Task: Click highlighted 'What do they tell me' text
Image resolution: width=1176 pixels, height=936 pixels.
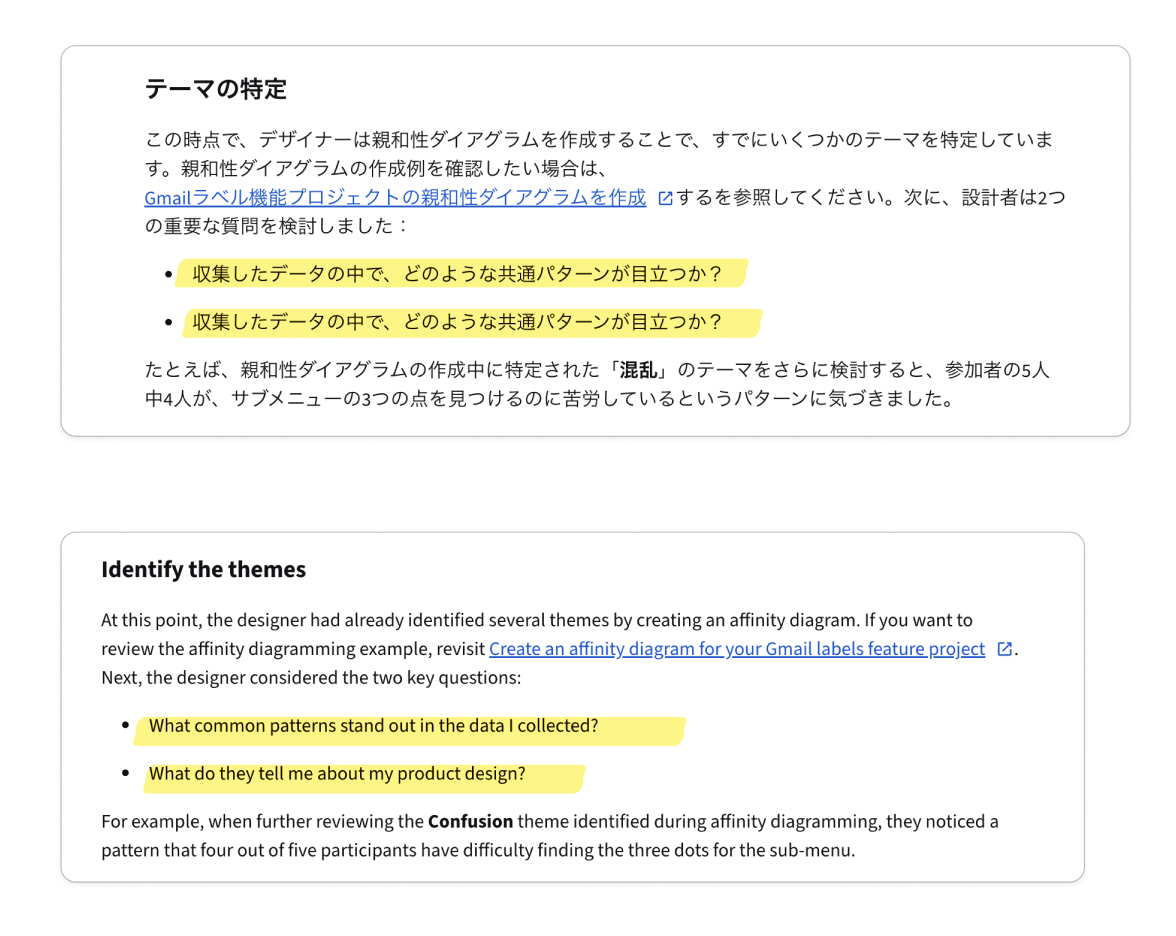Action: pyautogui.click(x=337, y=774)
